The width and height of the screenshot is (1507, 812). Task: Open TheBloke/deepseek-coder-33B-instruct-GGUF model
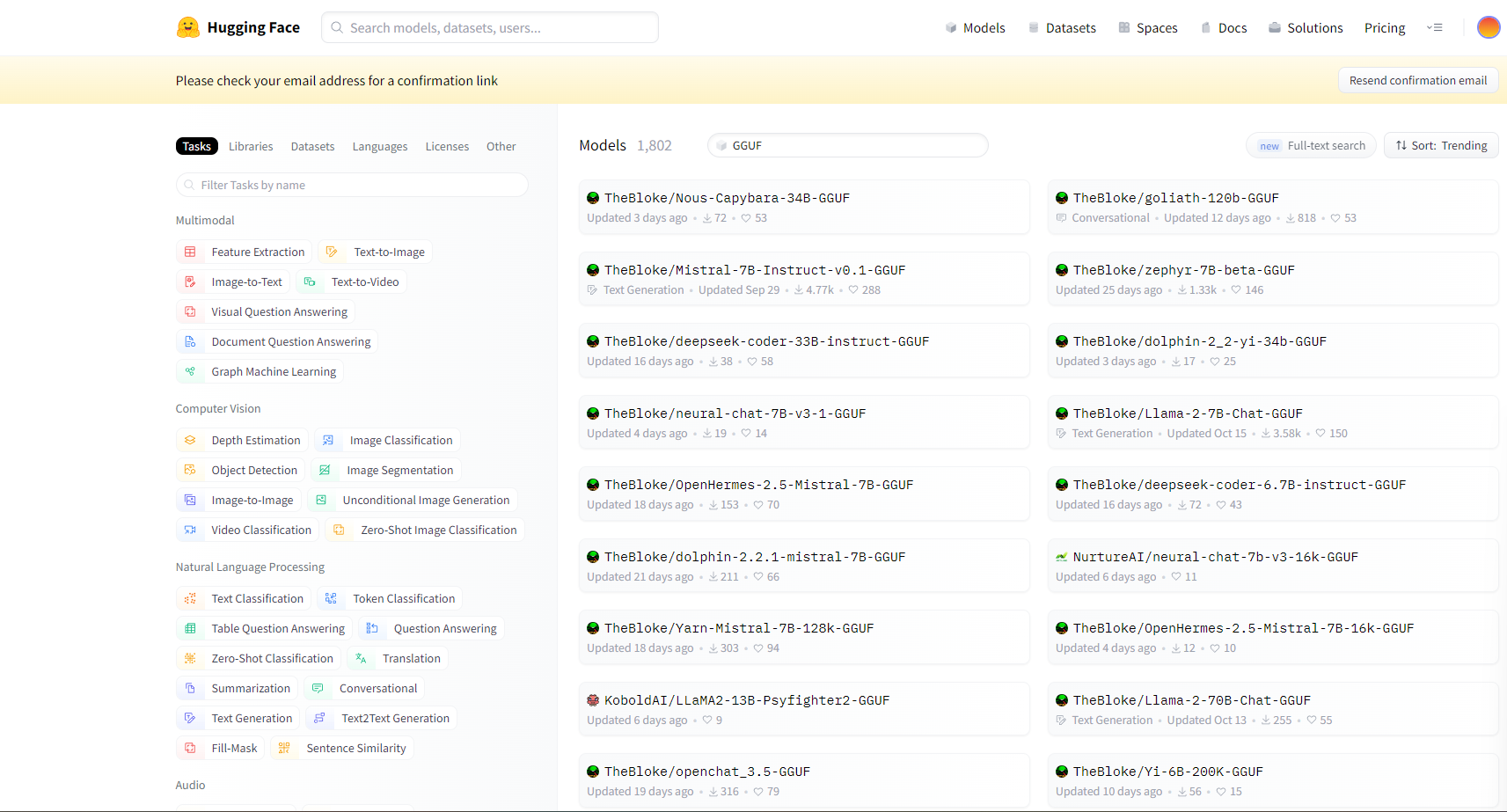[804, 350]
